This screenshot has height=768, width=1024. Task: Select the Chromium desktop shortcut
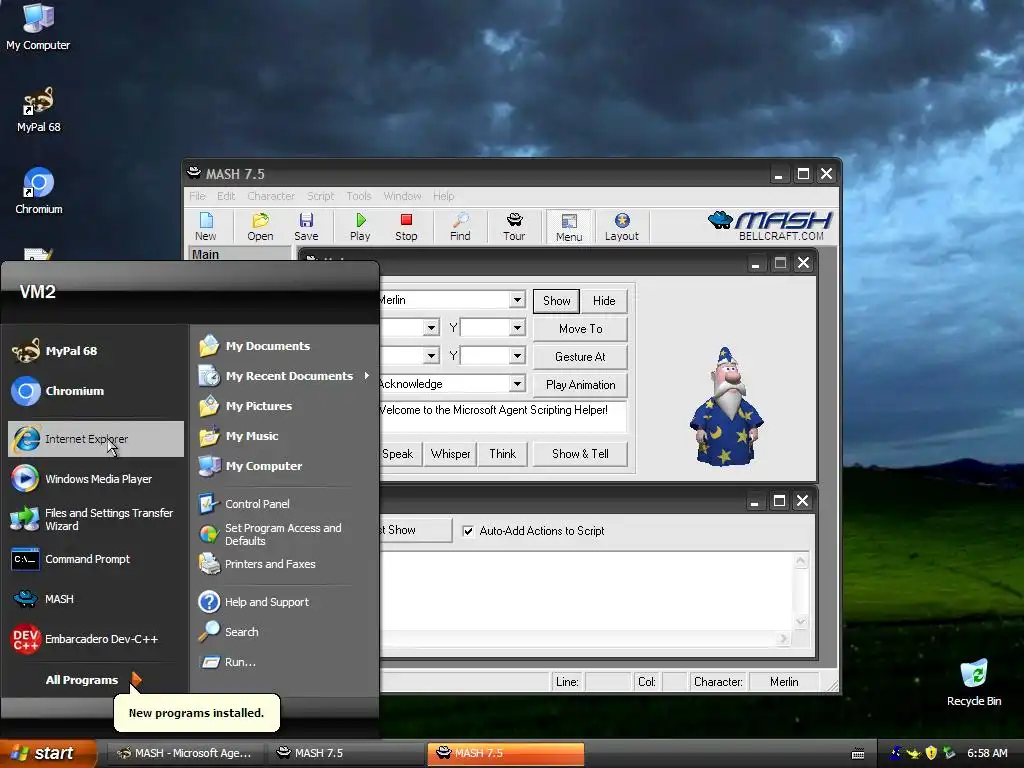(x=39, y=191)
